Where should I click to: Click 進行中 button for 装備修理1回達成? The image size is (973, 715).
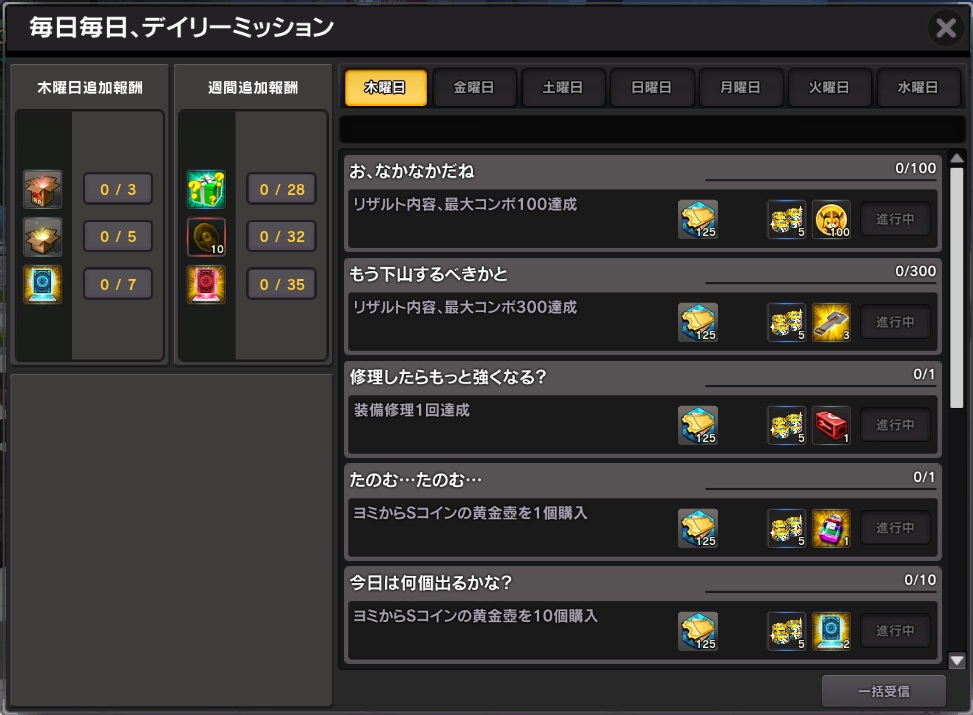[895, 425]
